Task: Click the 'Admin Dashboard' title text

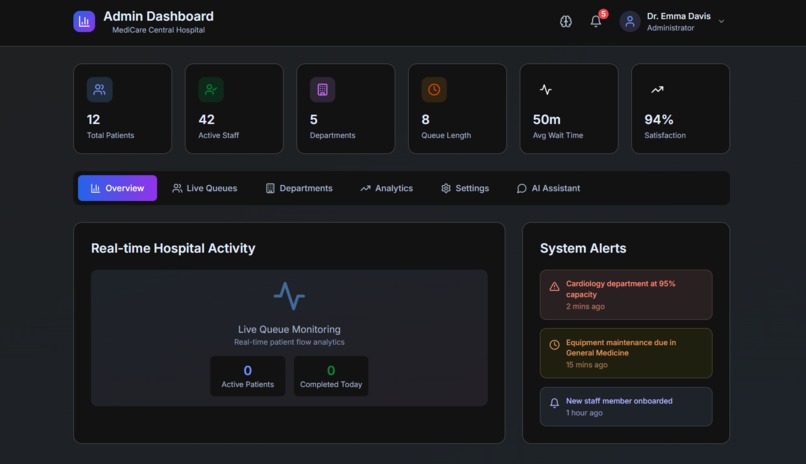Action: point(158,16)
